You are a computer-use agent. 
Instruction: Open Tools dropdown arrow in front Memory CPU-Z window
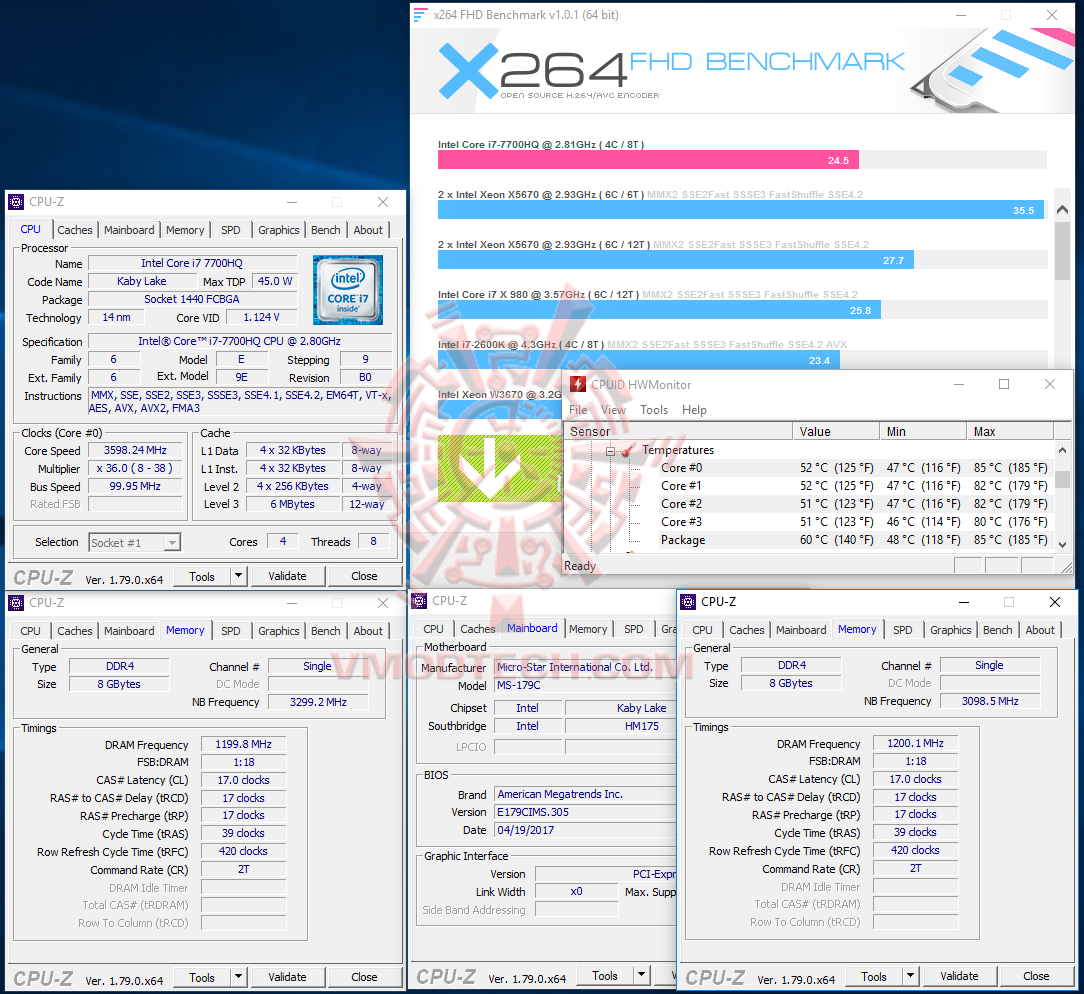click(x=910, y=975)
